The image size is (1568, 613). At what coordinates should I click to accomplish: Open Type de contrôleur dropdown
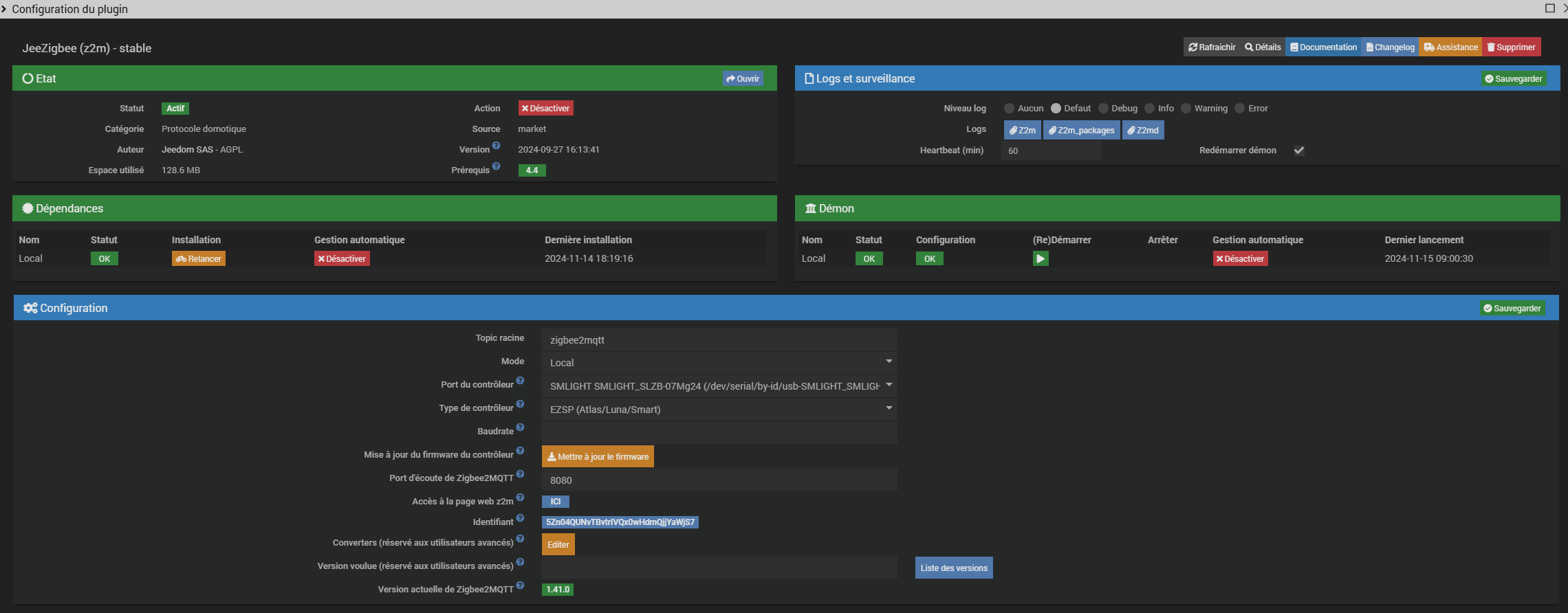(x=719, y=409)
